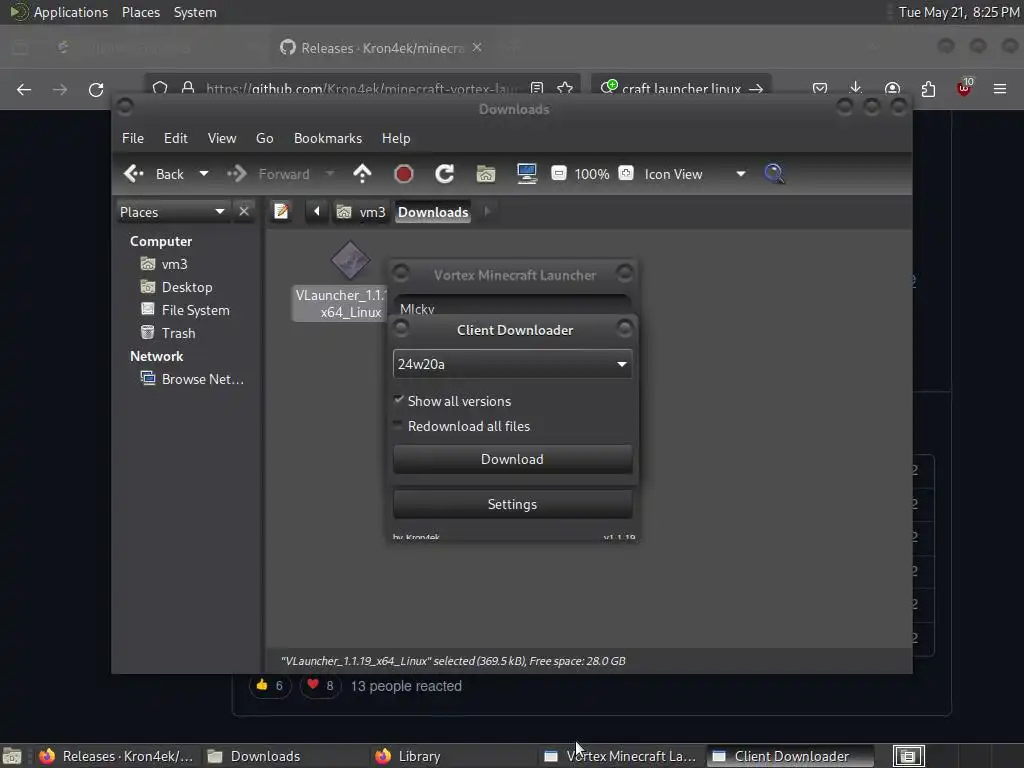This screenshot has width=1024, height=768.
Task: Open the File menu
Action: (133, 138)
